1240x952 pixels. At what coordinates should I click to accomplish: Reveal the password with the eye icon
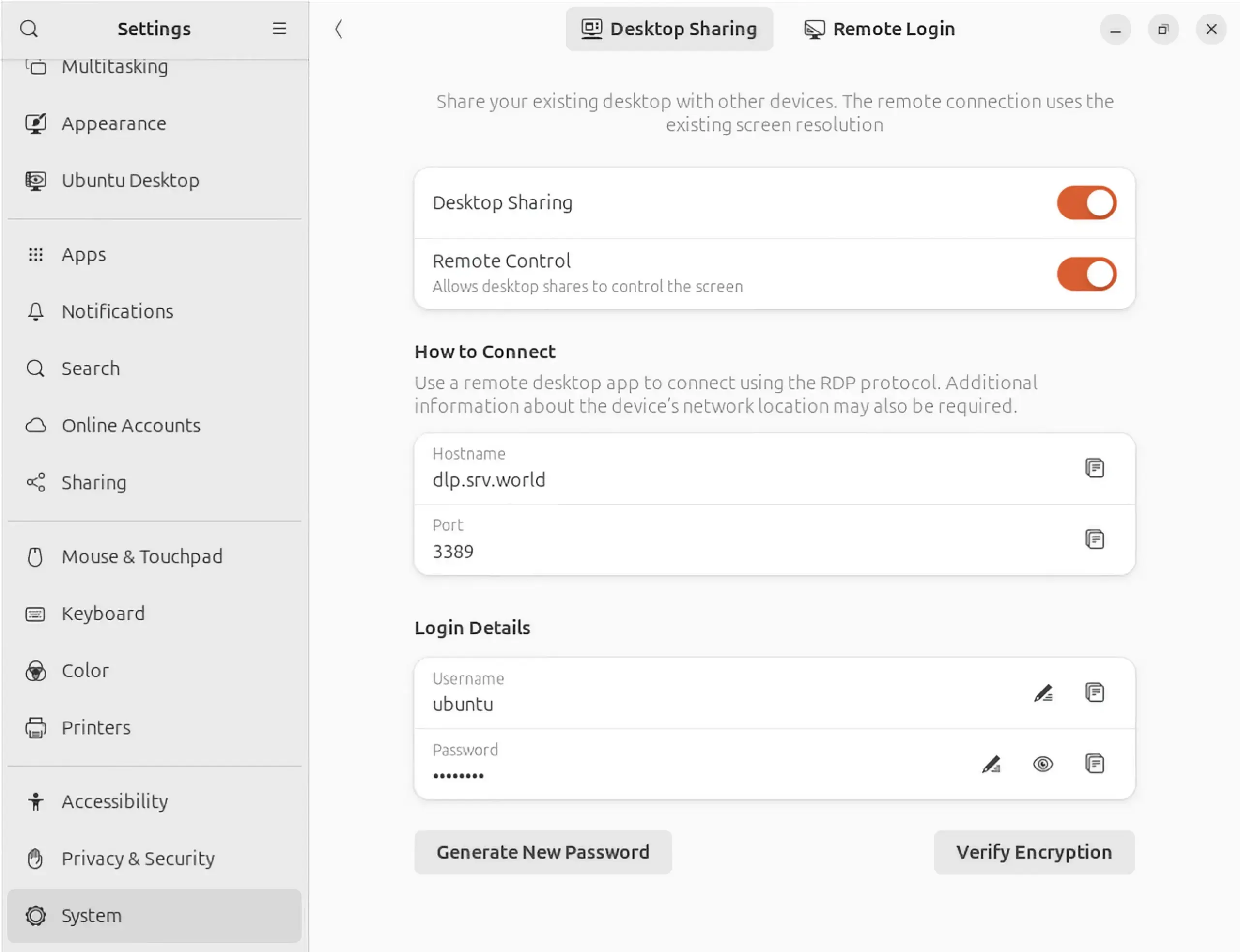(x=1043, y=764)
